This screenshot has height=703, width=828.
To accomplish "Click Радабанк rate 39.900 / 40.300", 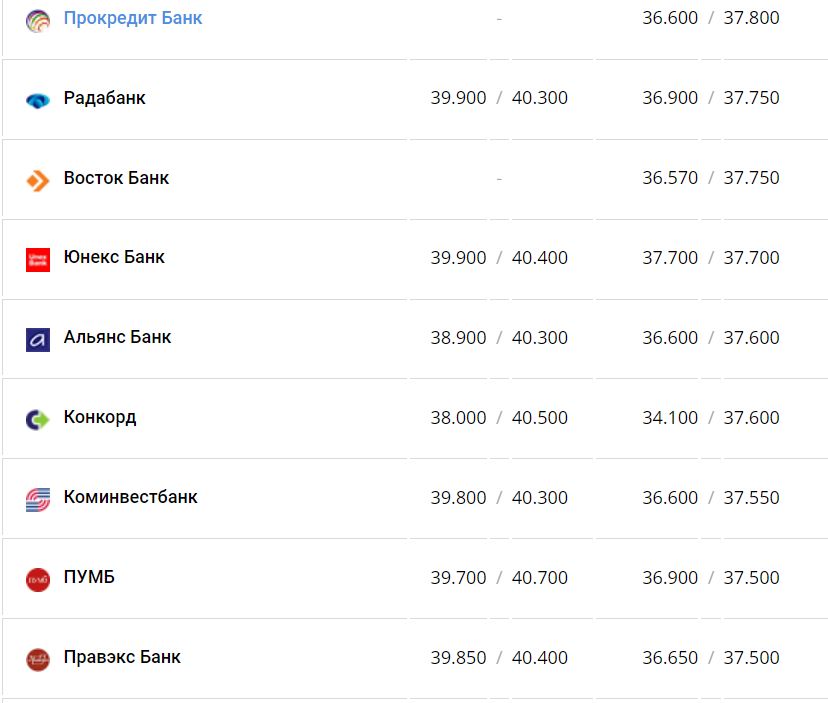I will pyautogui.click(x=499, y=98).
